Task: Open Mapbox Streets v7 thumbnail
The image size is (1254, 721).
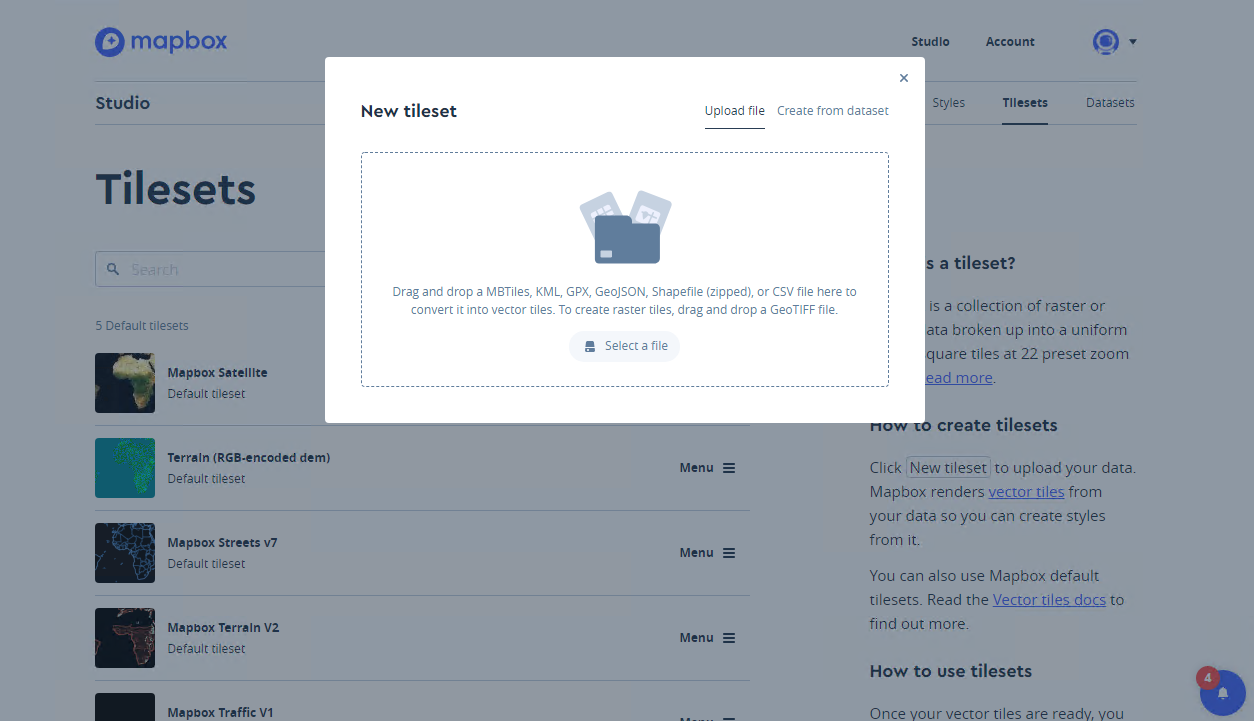Action: pyautogui.click(x=125, y=553)
